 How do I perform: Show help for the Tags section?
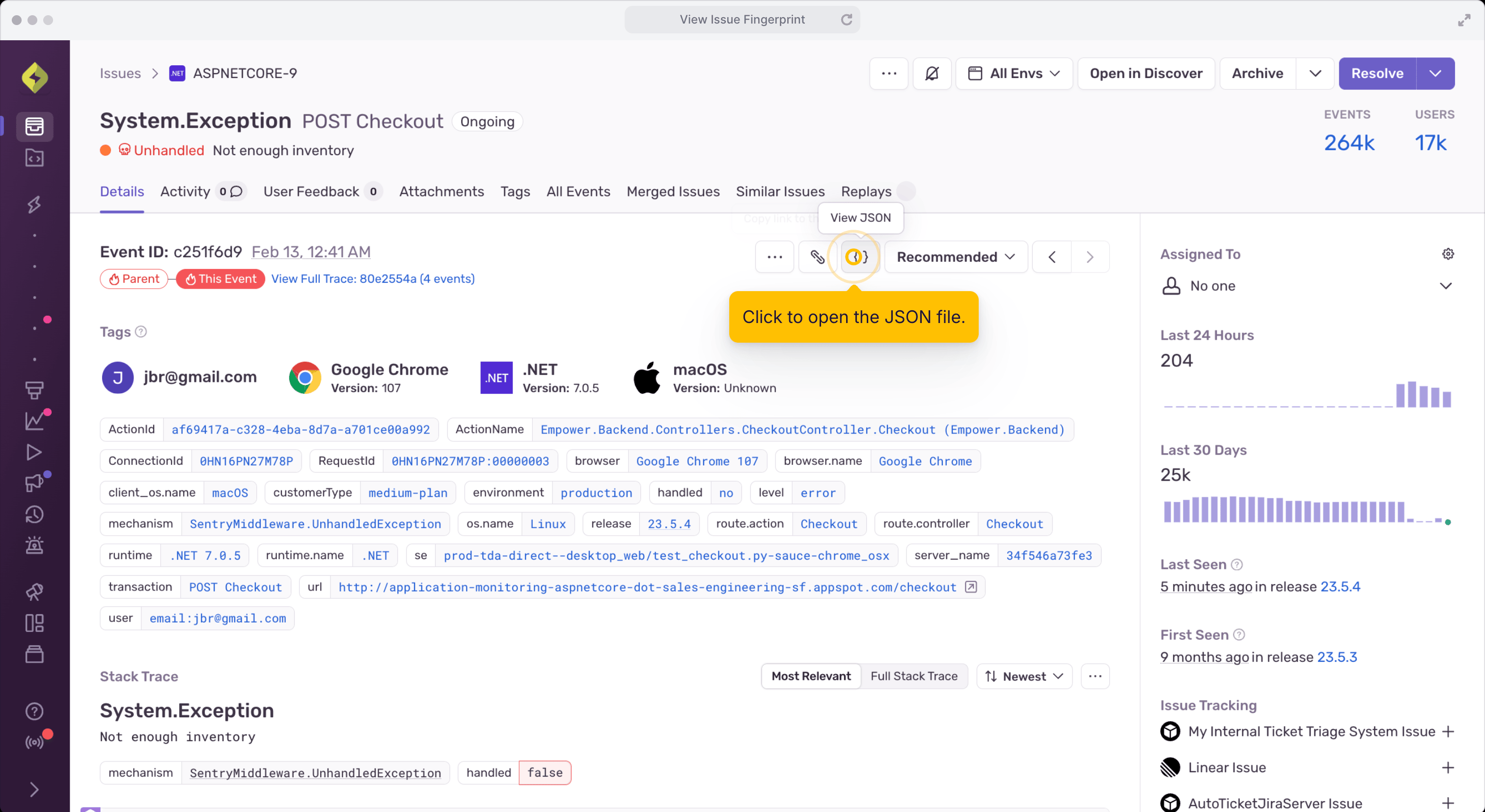point(140,332)
